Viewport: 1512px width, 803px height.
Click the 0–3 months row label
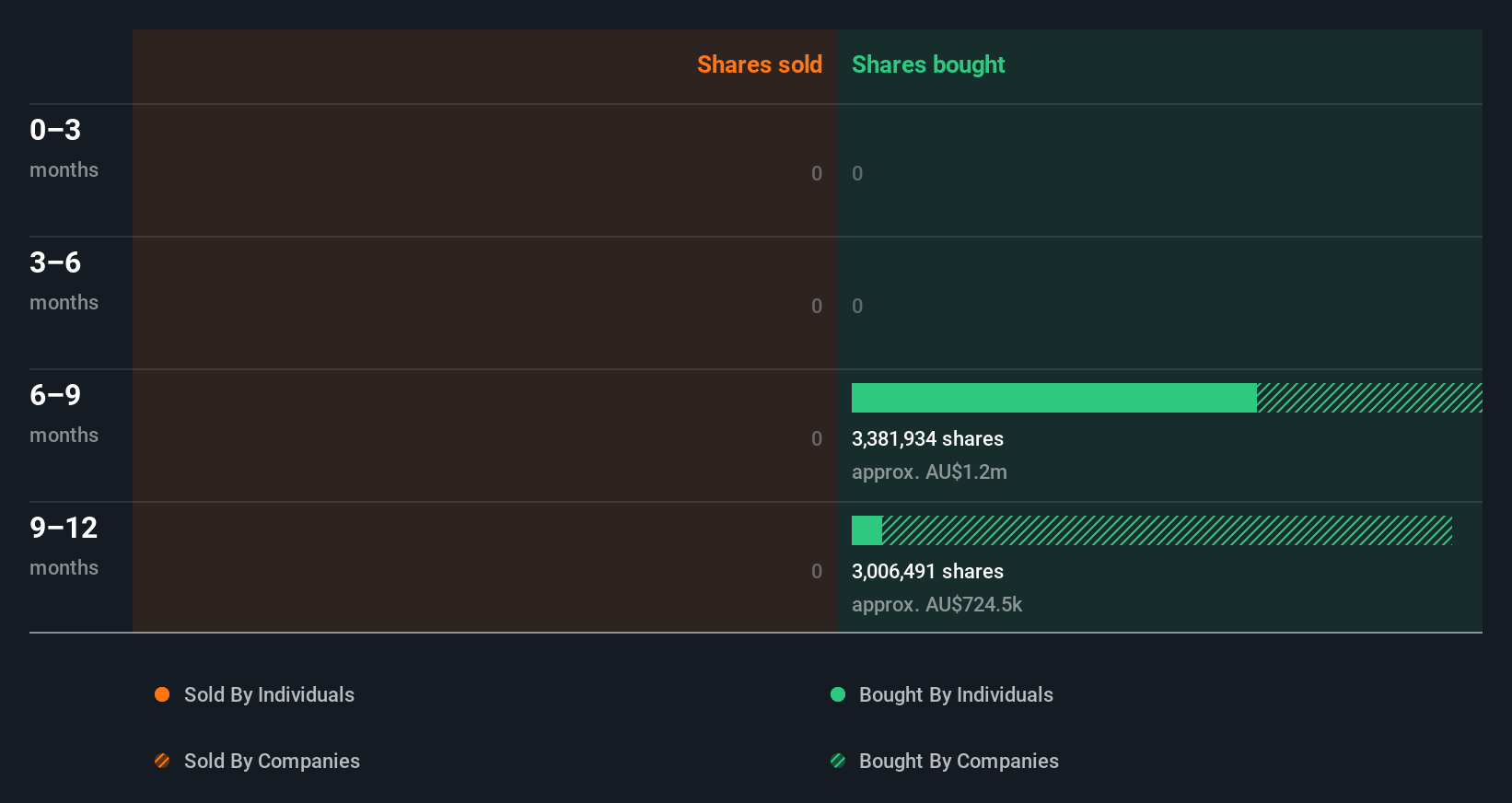point(64,148)
